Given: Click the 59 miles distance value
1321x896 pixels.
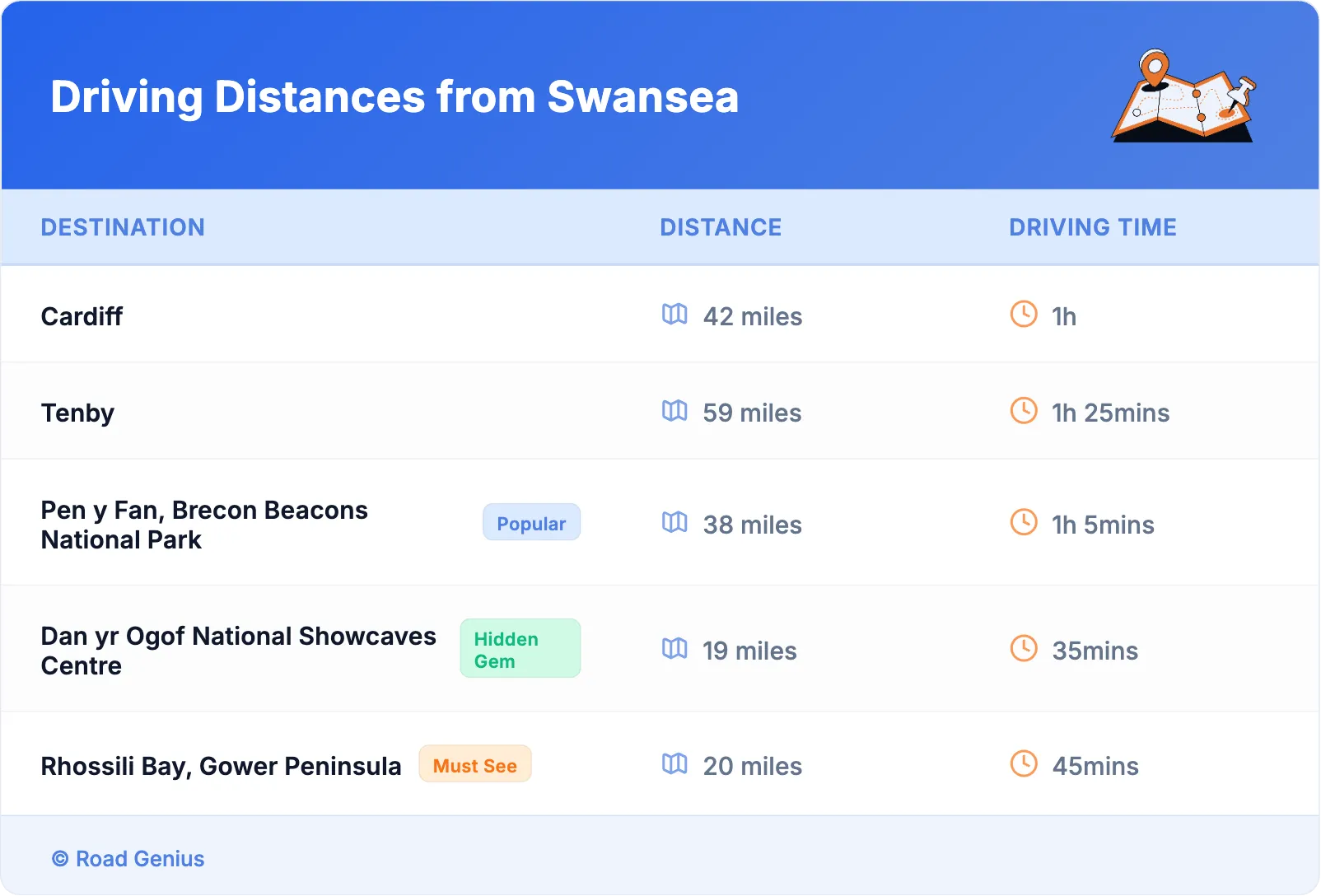Looking at the screenshot, I should (x=752, y=413).
